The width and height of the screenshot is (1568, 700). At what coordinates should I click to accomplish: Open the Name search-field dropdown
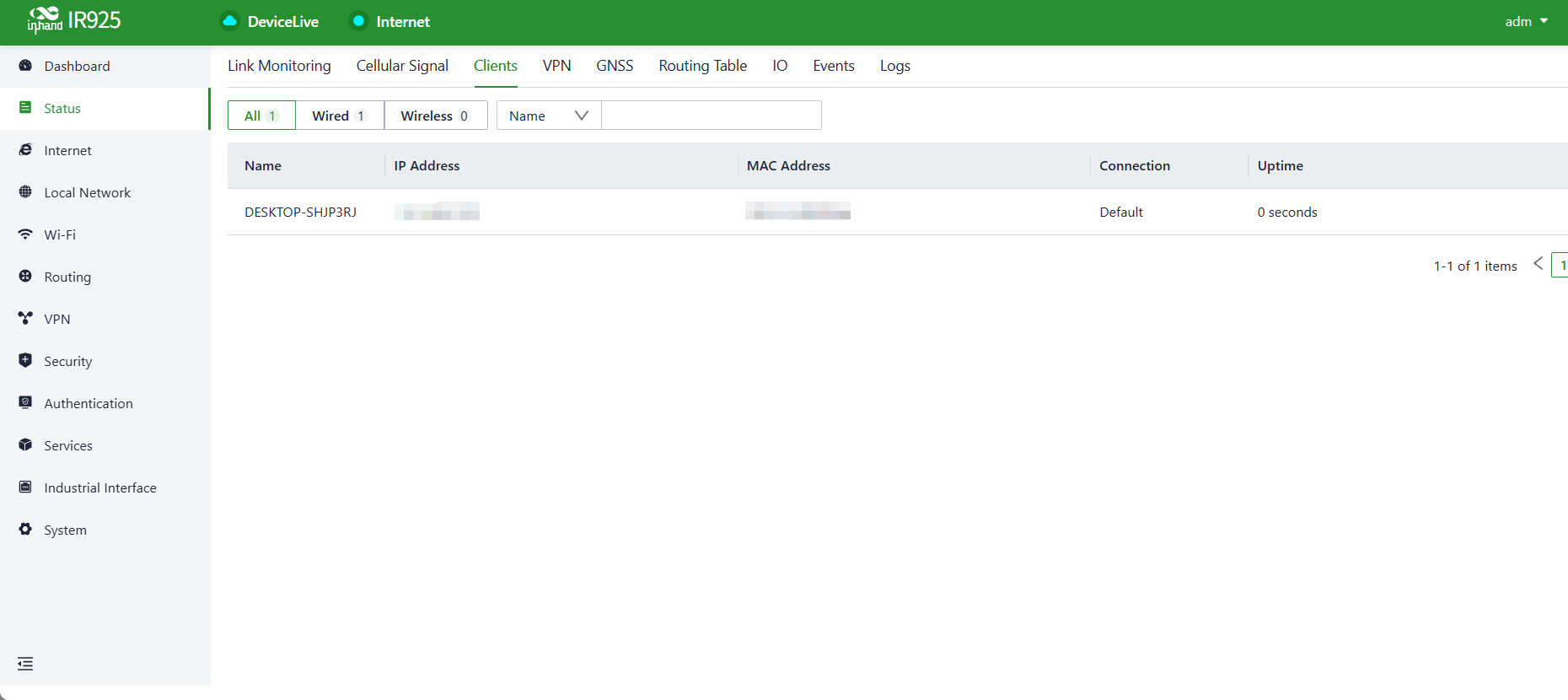(549, 116)
